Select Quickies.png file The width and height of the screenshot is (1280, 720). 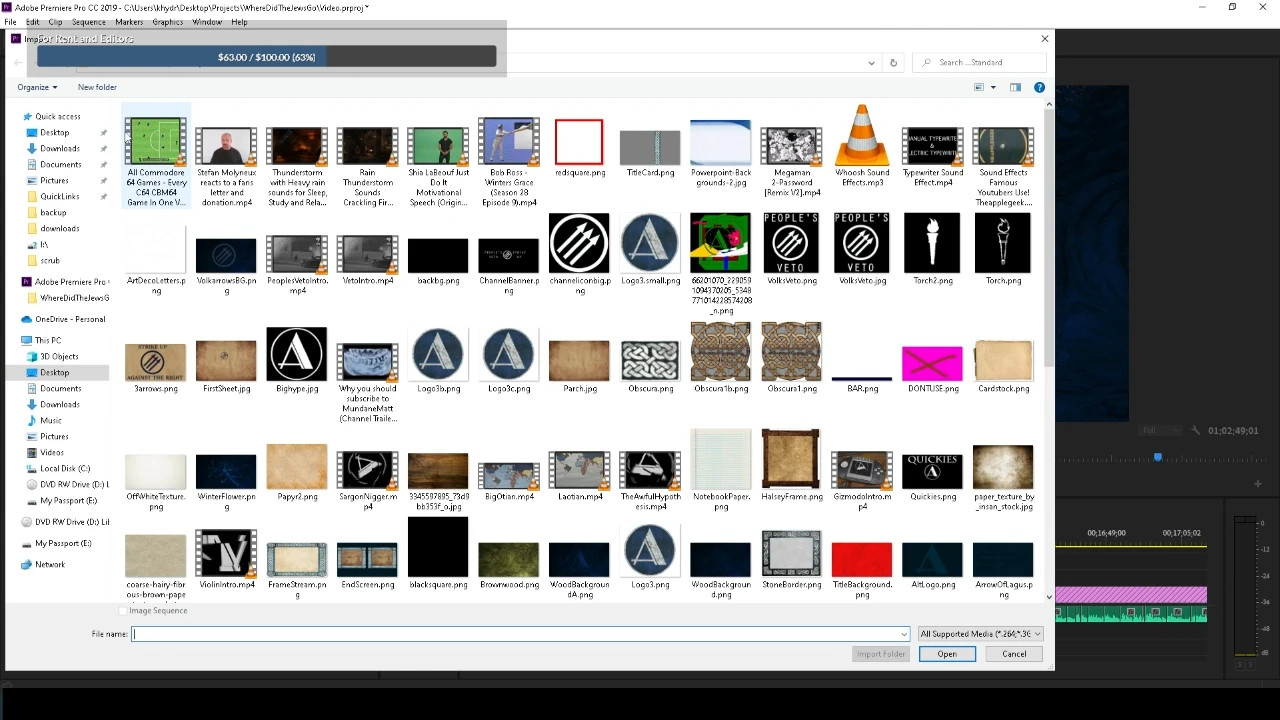(x=933, y=476)
